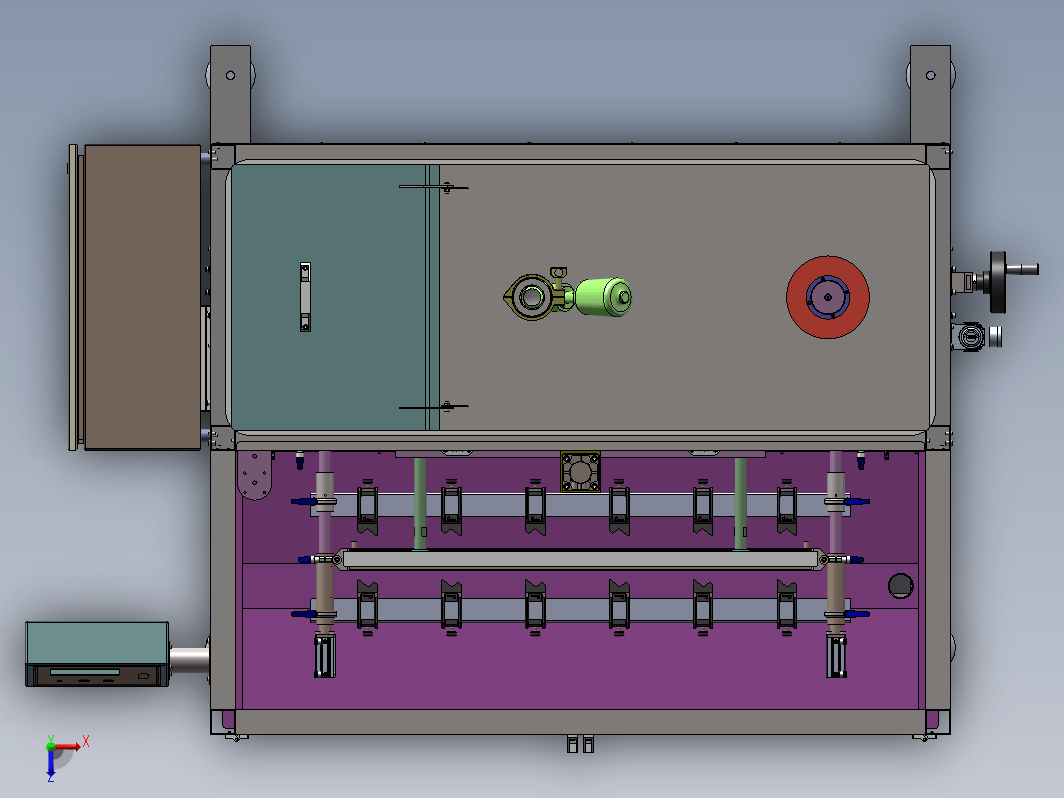The image size is (1064, 798).
Task: Click the twin latches at the bottom center of the frame
Action: pyautogui.click(x=580, y=744)
